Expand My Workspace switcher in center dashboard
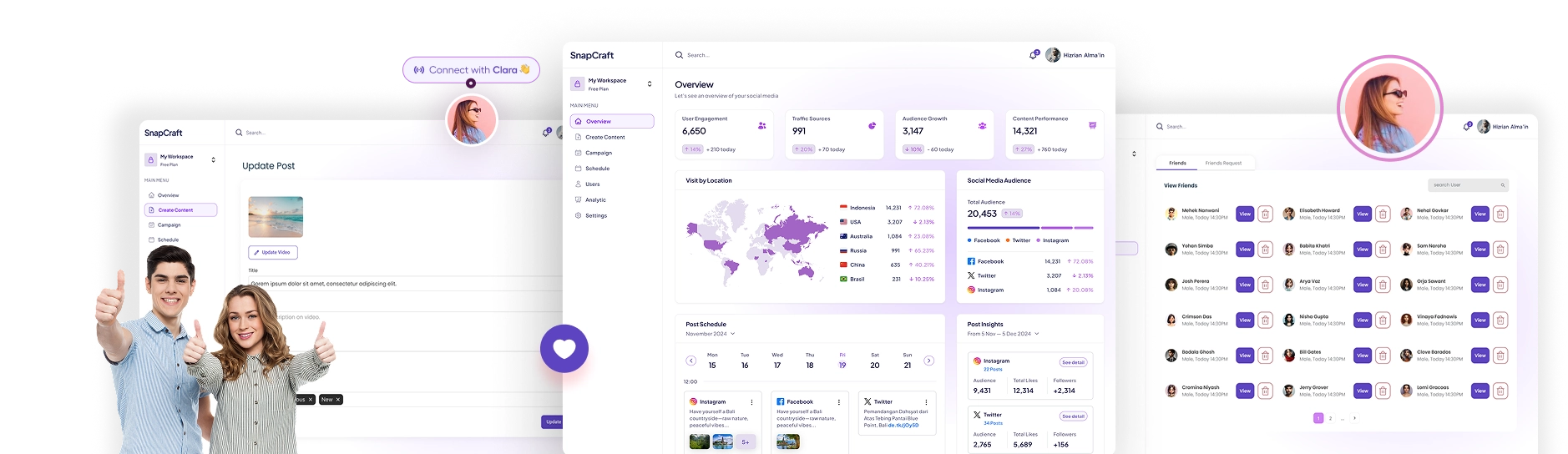 [x=650, y=84]
